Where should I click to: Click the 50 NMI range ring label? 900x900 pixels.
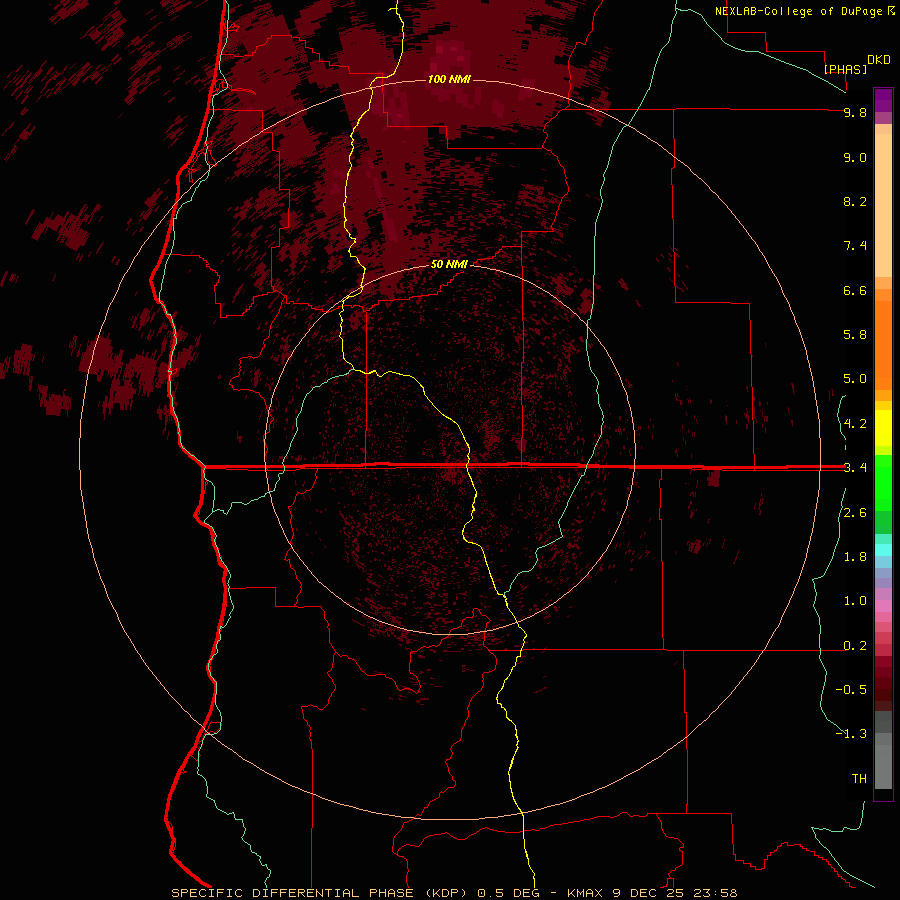pos(449,264)
